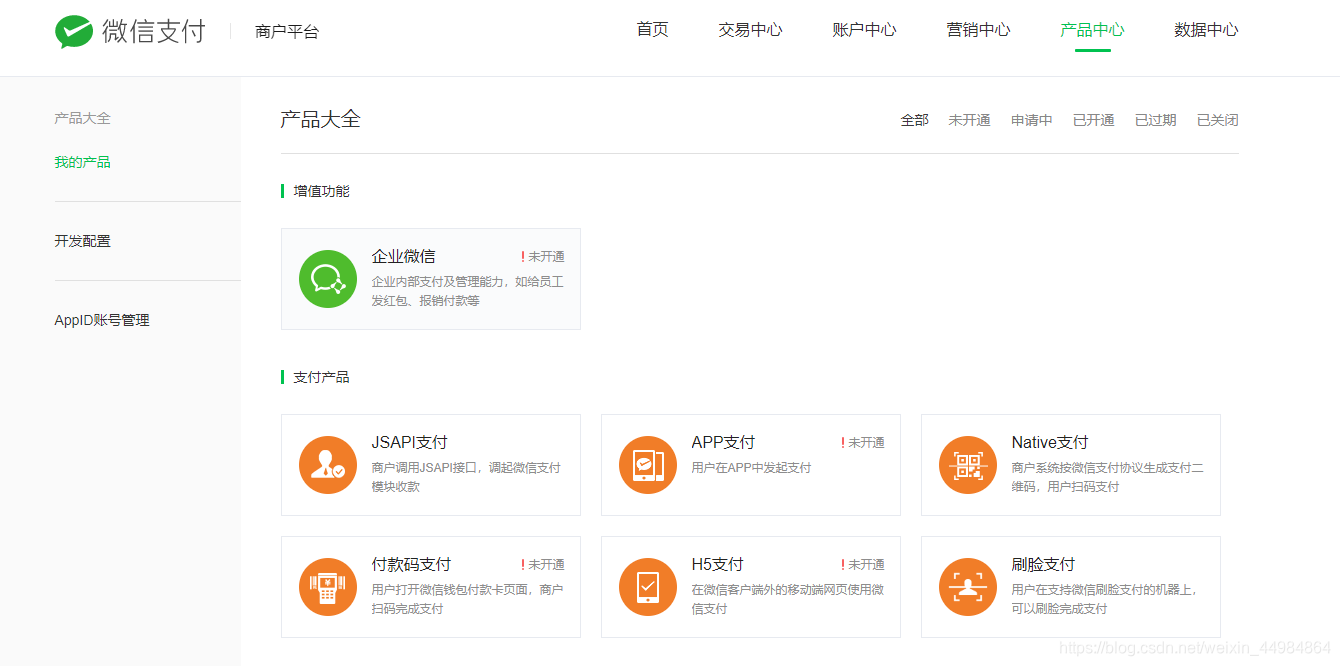Click the 刷脸支付 face scan icon

(x=968, y=587)
